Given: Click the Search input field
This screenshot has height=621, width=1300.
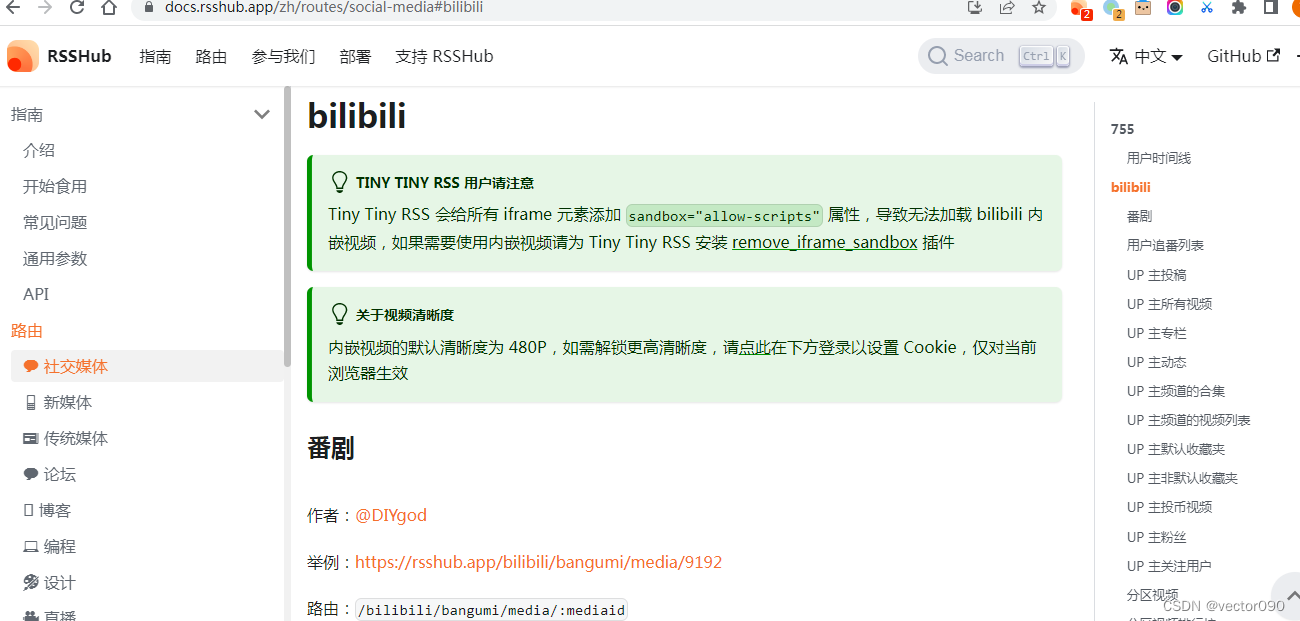Looking at the screenshot, I should 1001,56.
